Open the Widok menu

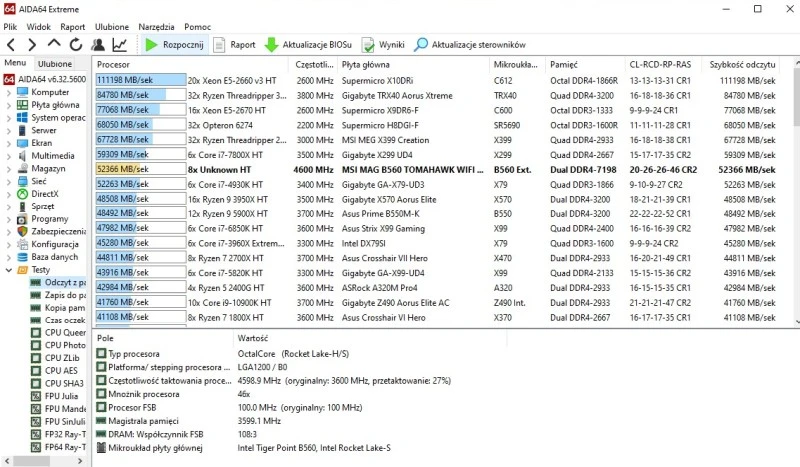point(39,27)
